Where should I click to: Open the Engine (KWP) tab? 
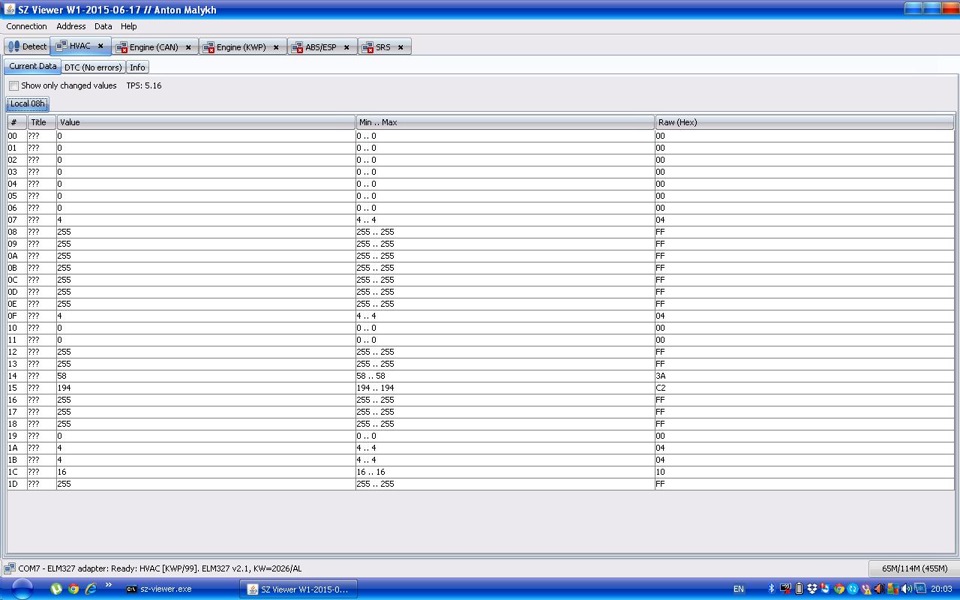[241, 47]
